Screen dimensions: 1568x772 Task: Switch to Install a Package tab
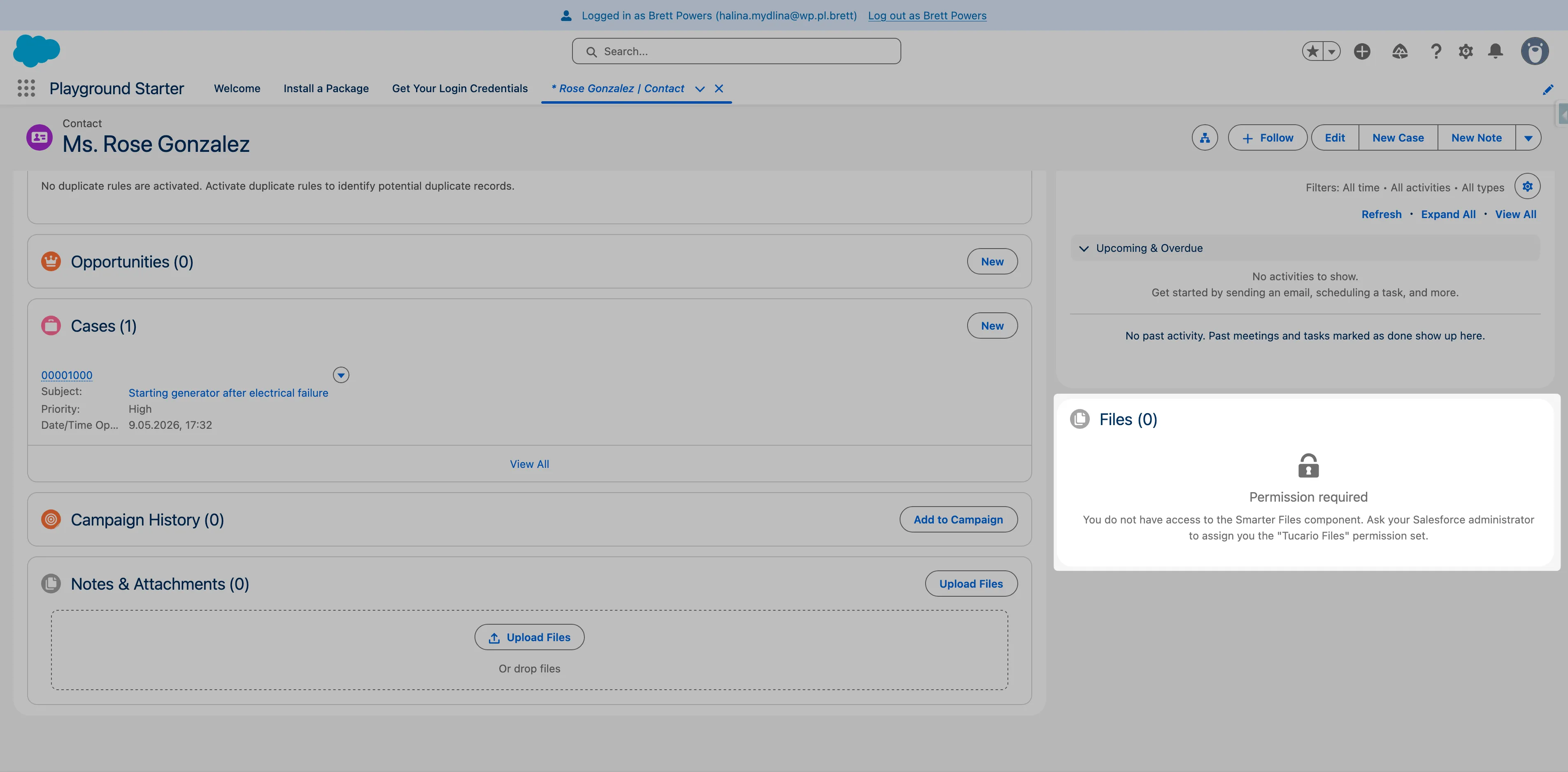pos(326,88)
